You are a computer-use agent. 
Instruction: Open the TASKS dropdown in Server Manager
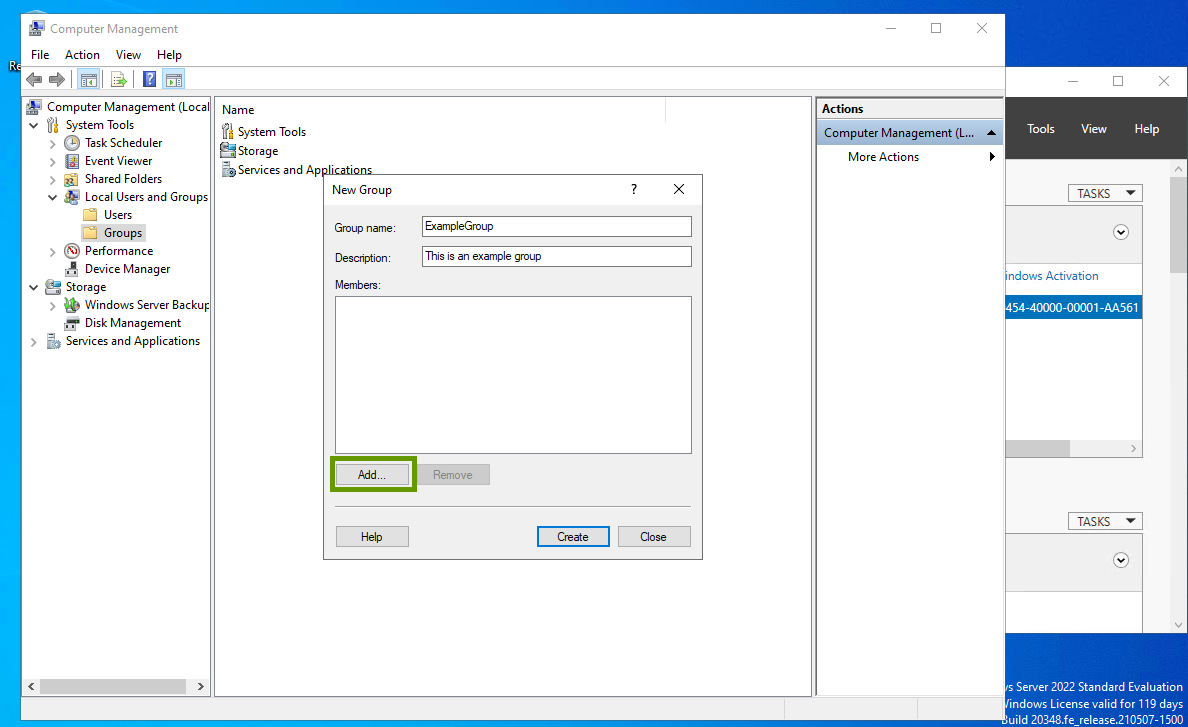point(1105,193)
